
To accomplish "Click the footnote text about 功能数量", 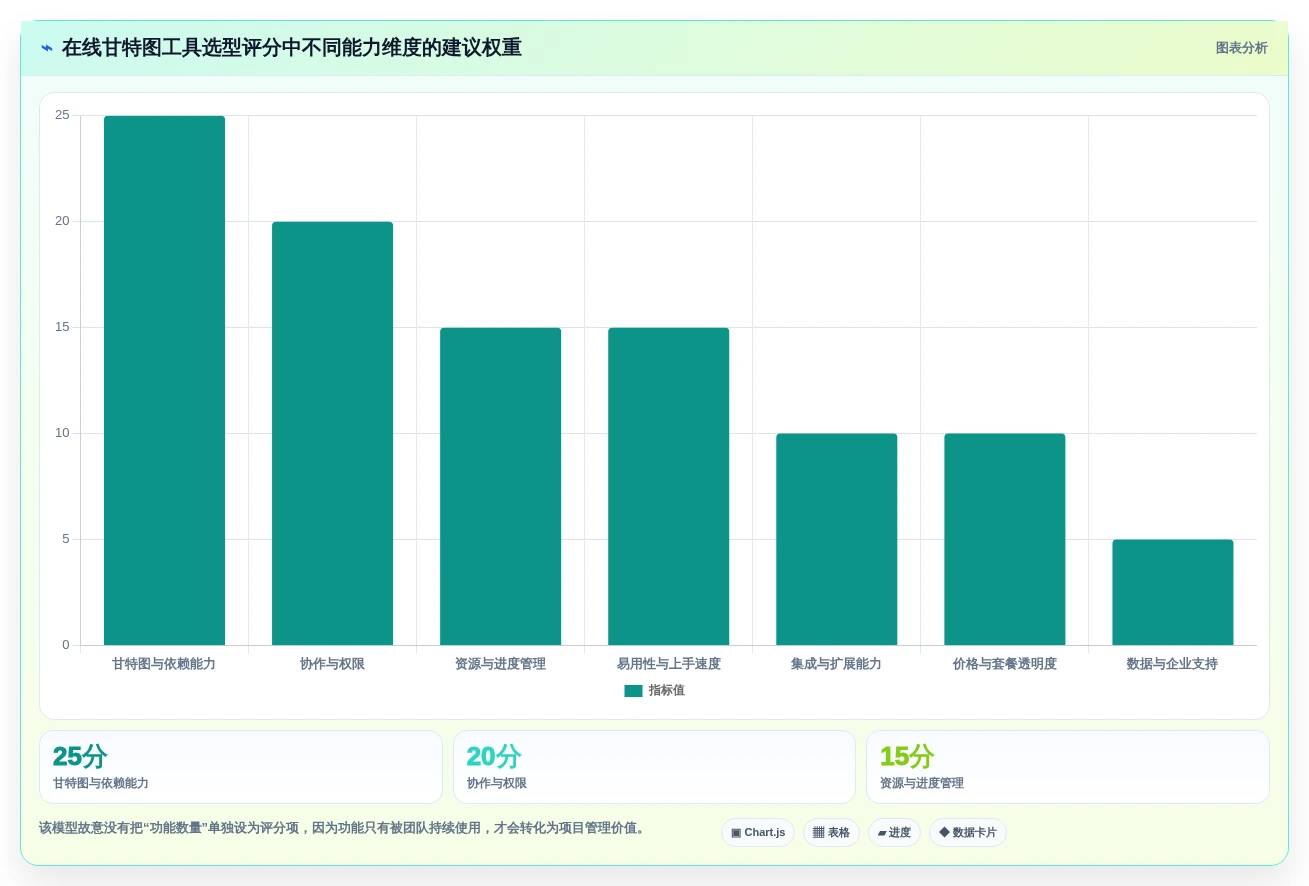I will pyautogui.click(x=344, y=828).
